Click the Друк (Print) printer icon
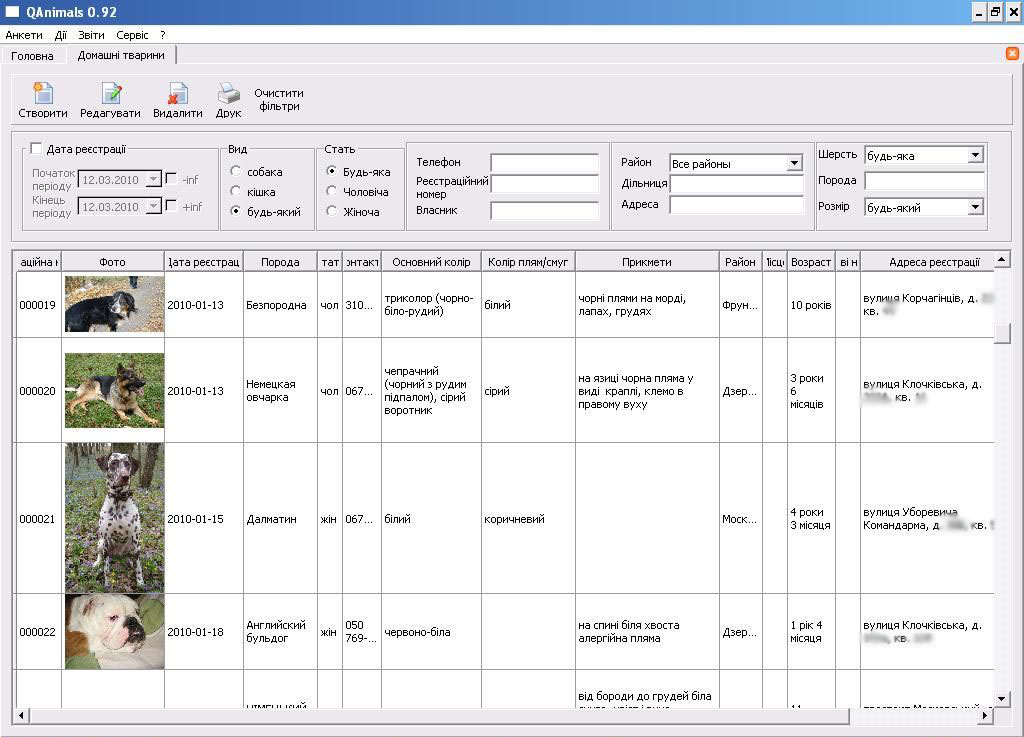 (229, 94)
